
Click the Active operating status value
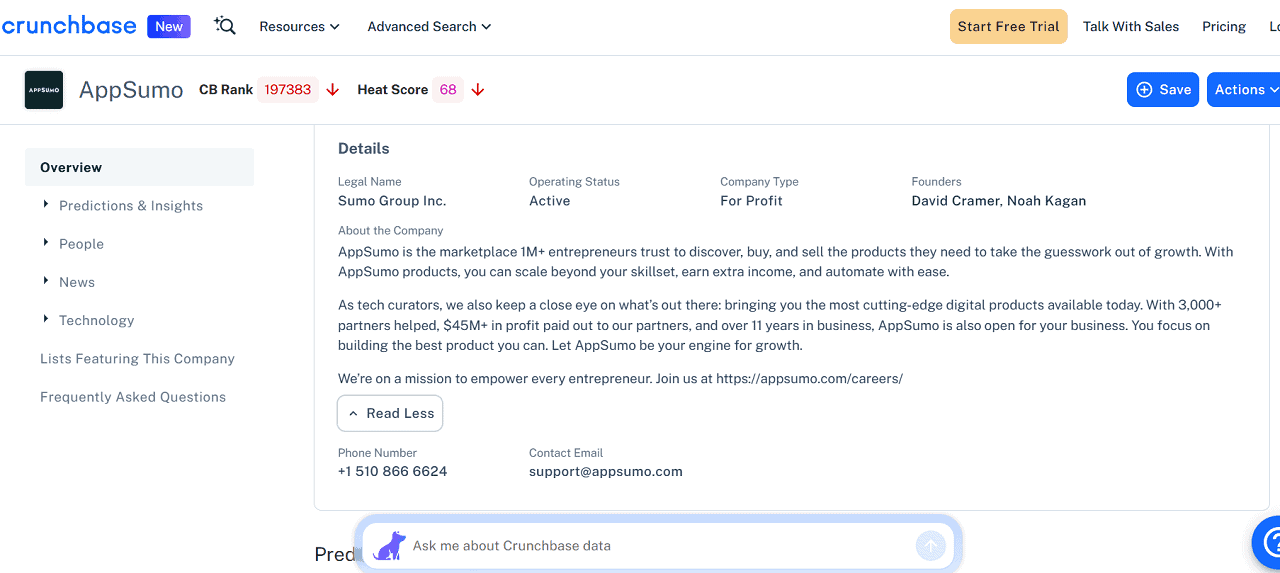pyautogui.click(x=549, y=201)
